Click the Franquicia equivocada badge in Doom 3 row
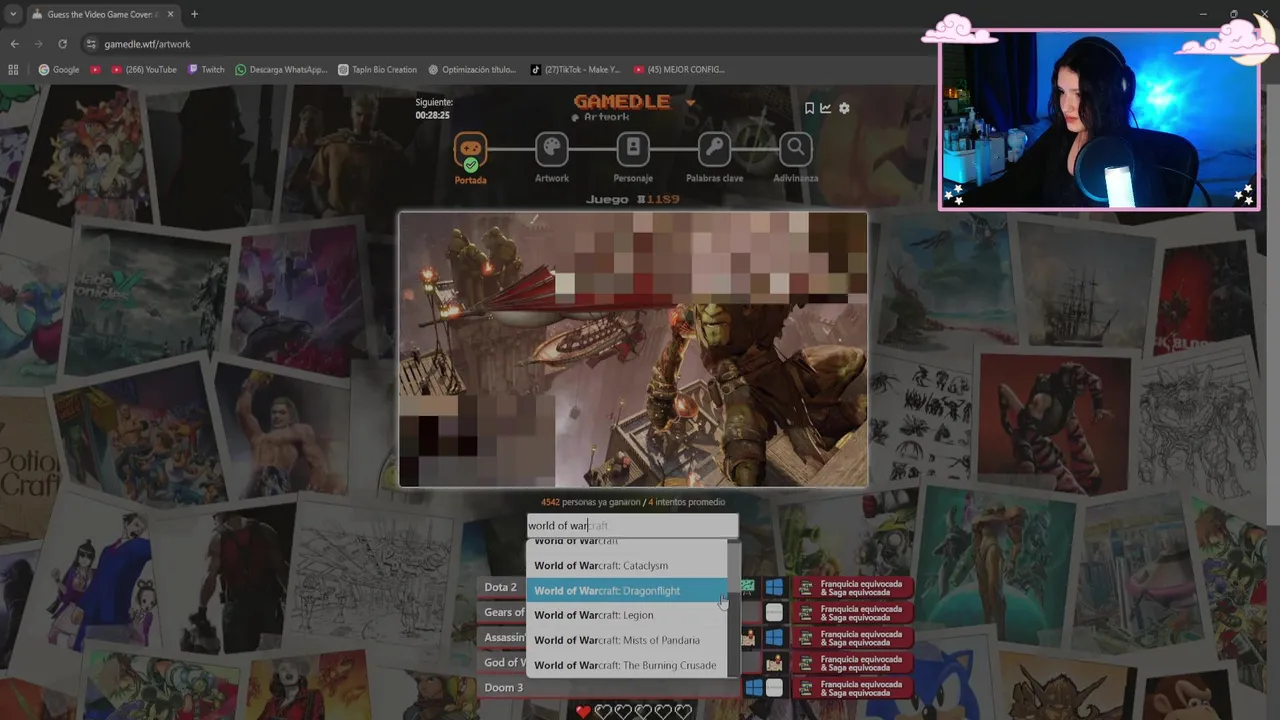The height and width of the screenshot is (720, 1280). [853, 687]
